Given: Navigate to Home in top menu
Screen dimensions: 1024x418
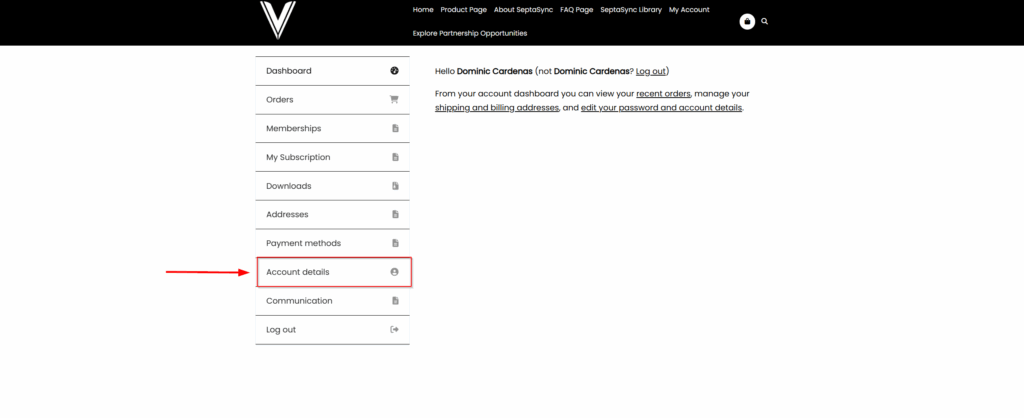Looking at the screenshot, I should click(423, 10).
